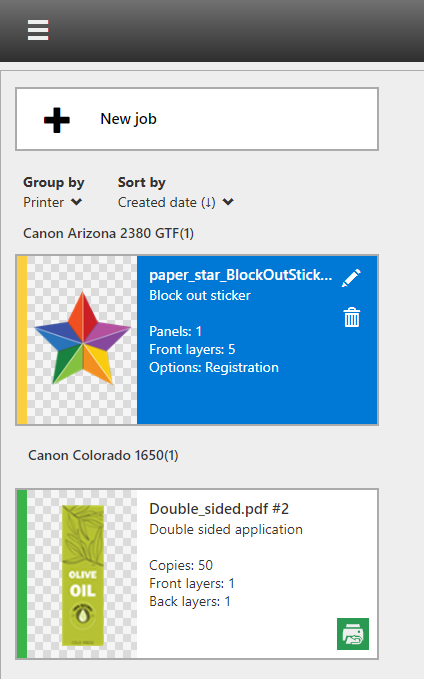Viewport: 424px width, 679px height.
Task: Open the hamburger menu
Action: 38,30
